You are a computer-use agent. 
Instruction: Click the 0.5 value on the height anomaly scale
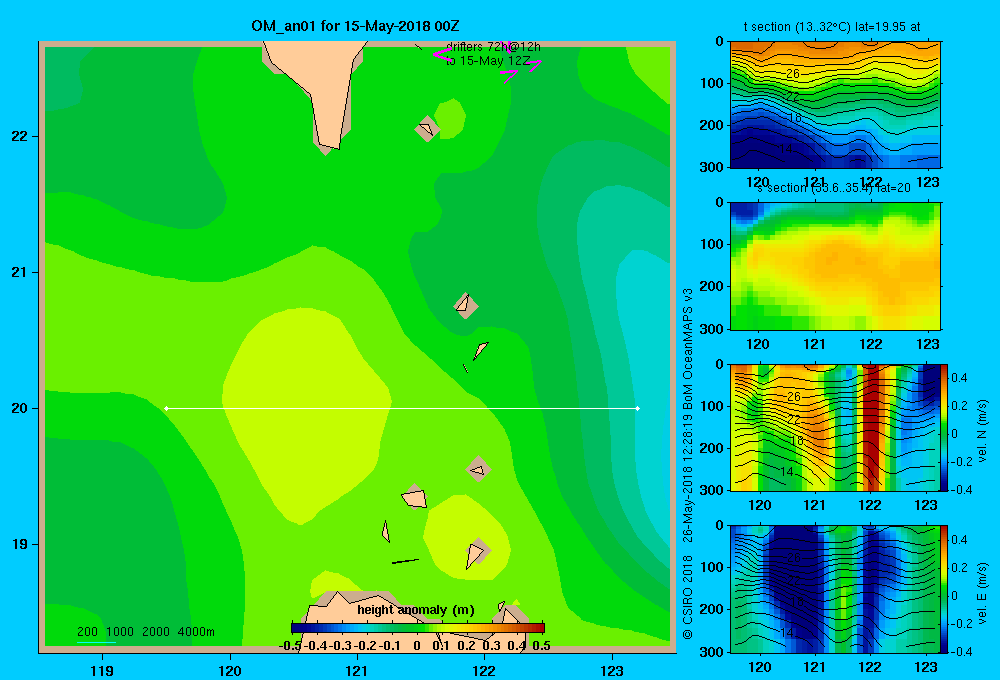[541, 646]
